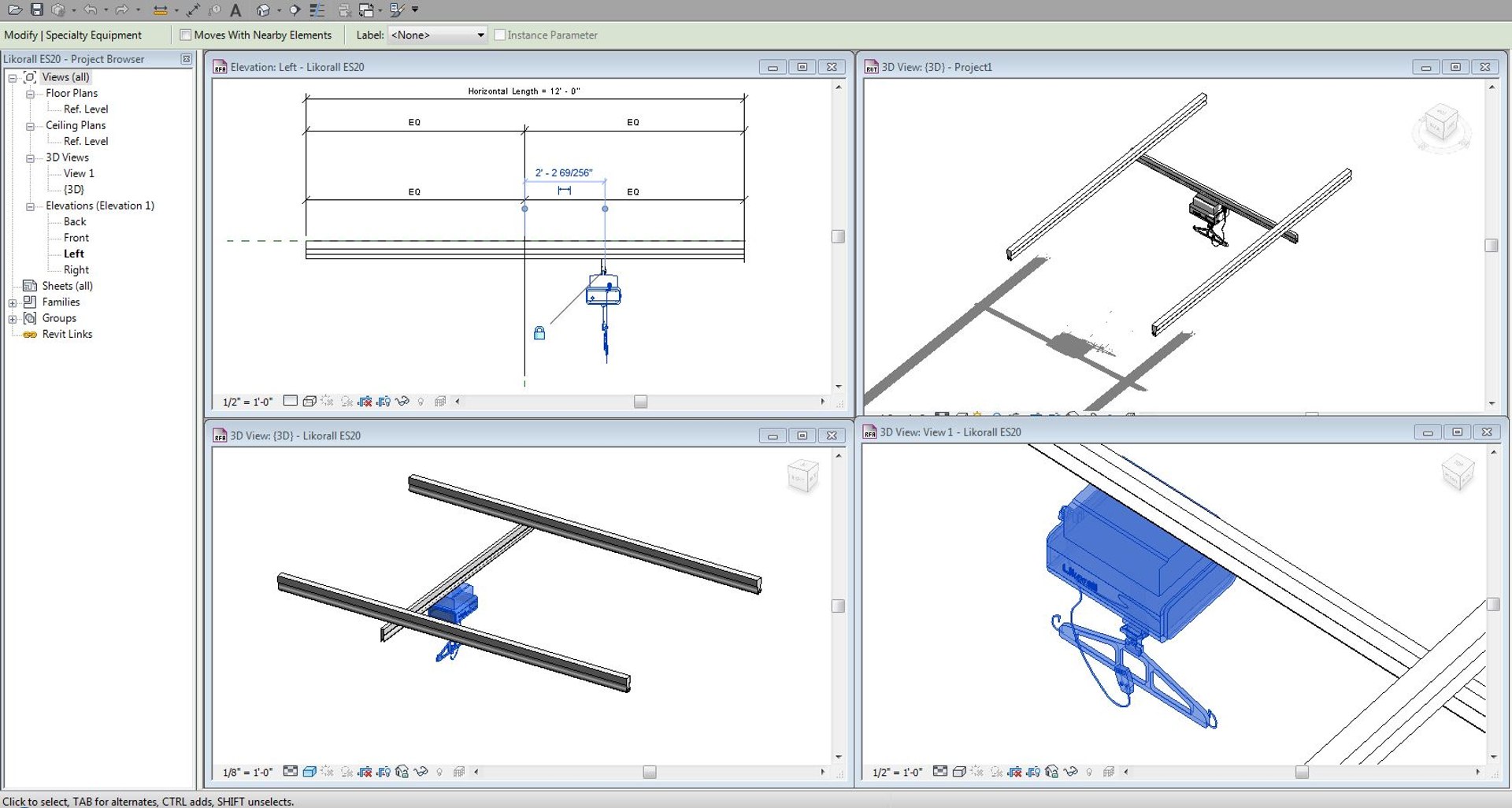Toggle Crop View icon in Elevation Left view
The width and height of the screenshot is (1512, 808).
(365, 401)
